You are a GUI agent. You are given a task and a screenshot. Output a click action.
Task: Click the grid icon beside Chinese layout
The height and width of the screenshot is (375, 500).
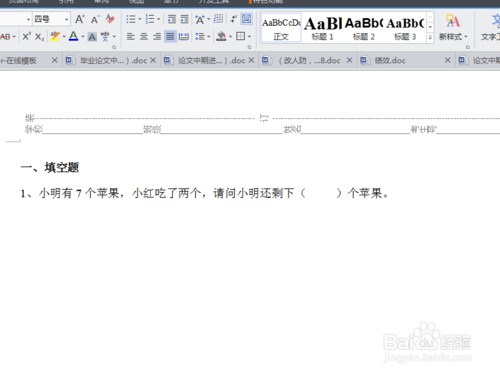point(218,19)
